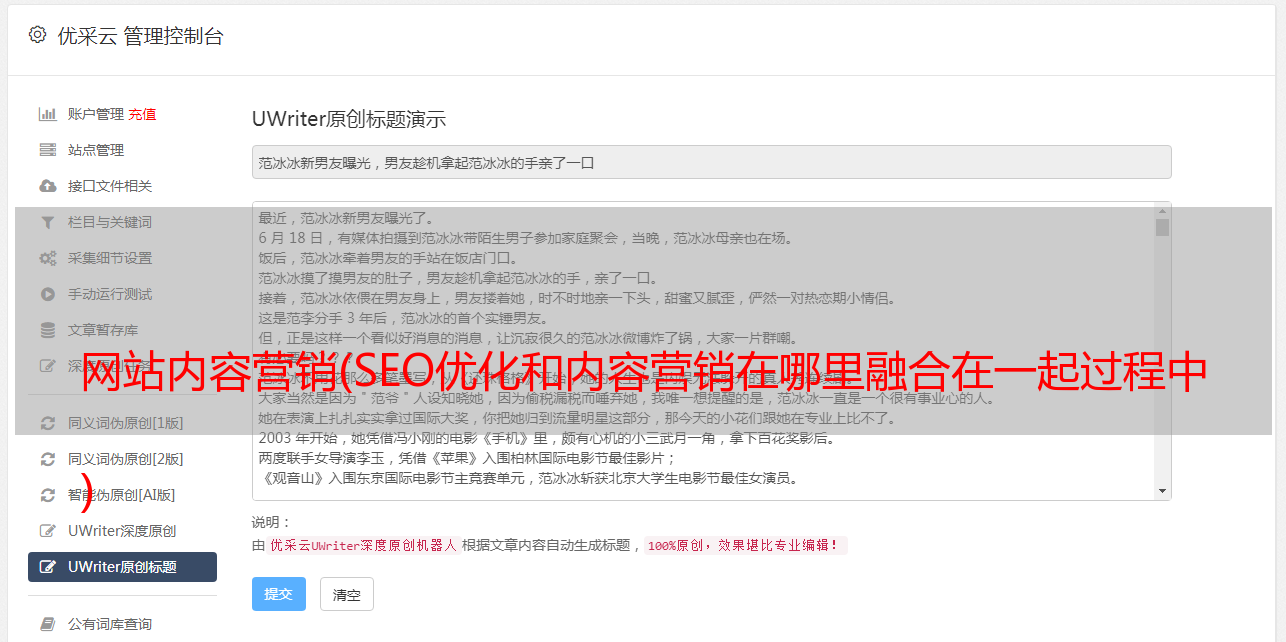Click the blue 提交 submit button
Image resolution: width=1286 pixels, height=642 pixels.
pos(279,594)
